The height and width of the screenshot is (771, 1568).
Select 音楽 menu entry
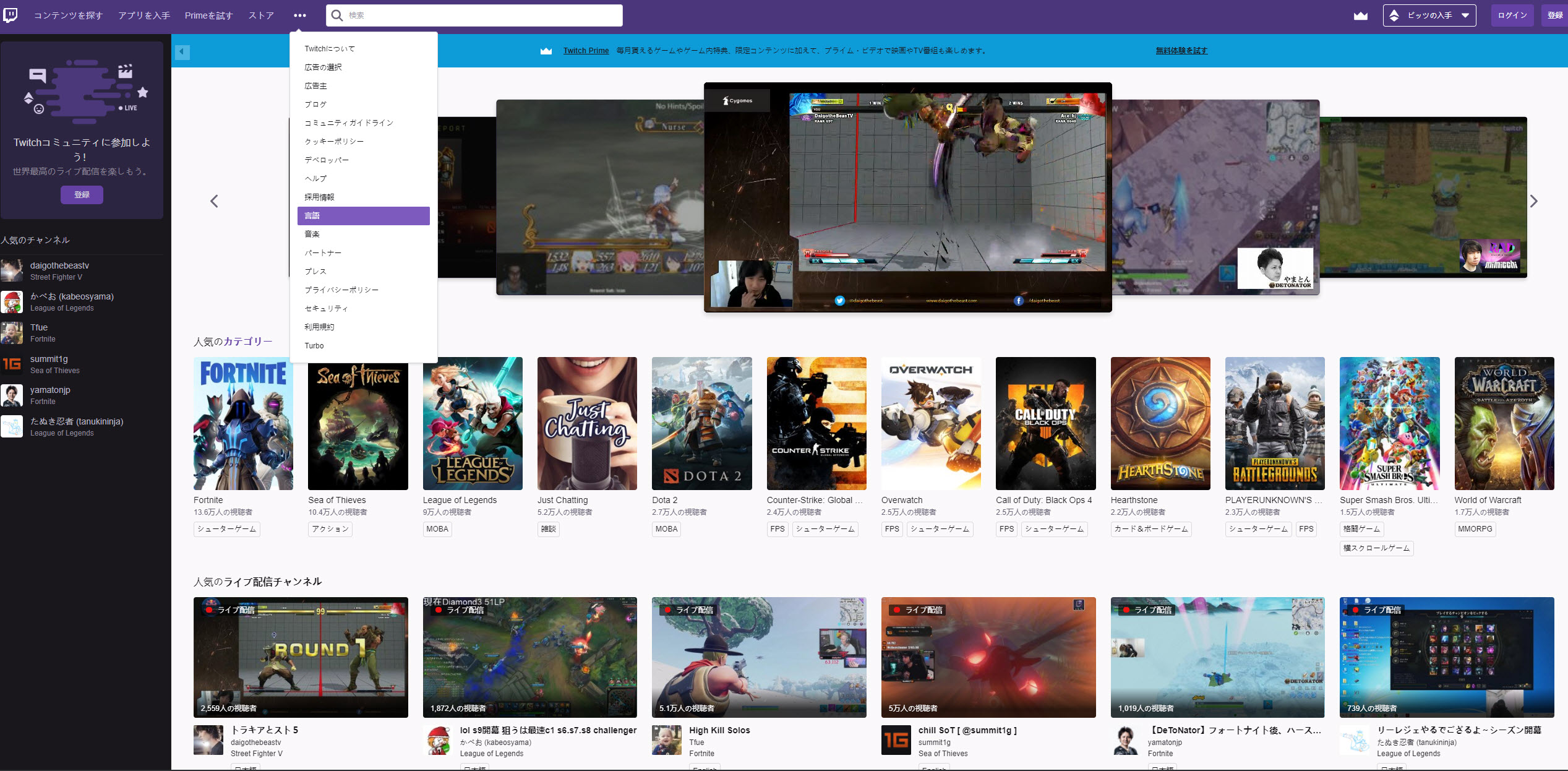coord(364,235)
